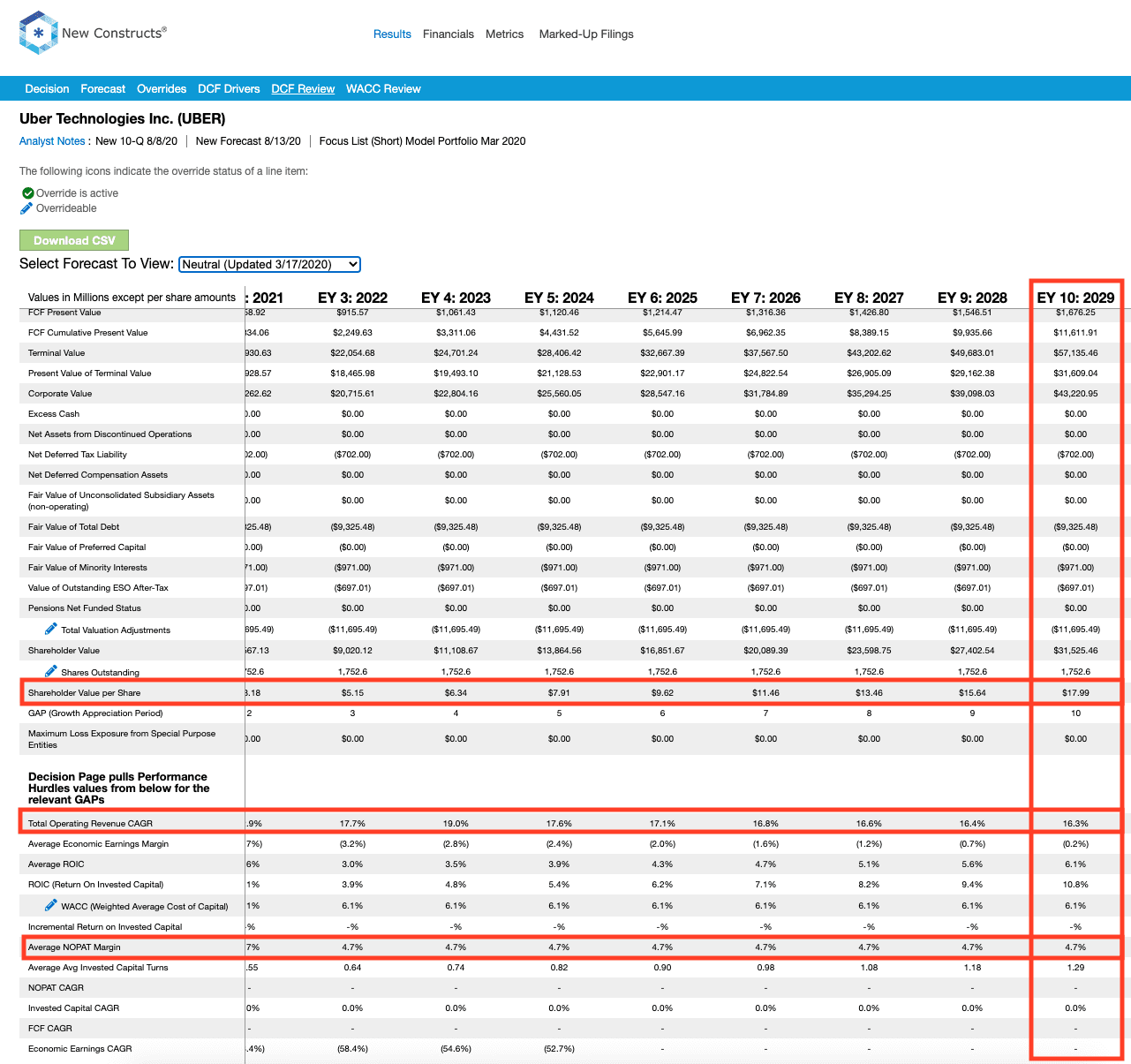This screenshot has height=1064, width=1131.
Task: Click the New Constructs brand name text
Action: (x=114, y=33)
